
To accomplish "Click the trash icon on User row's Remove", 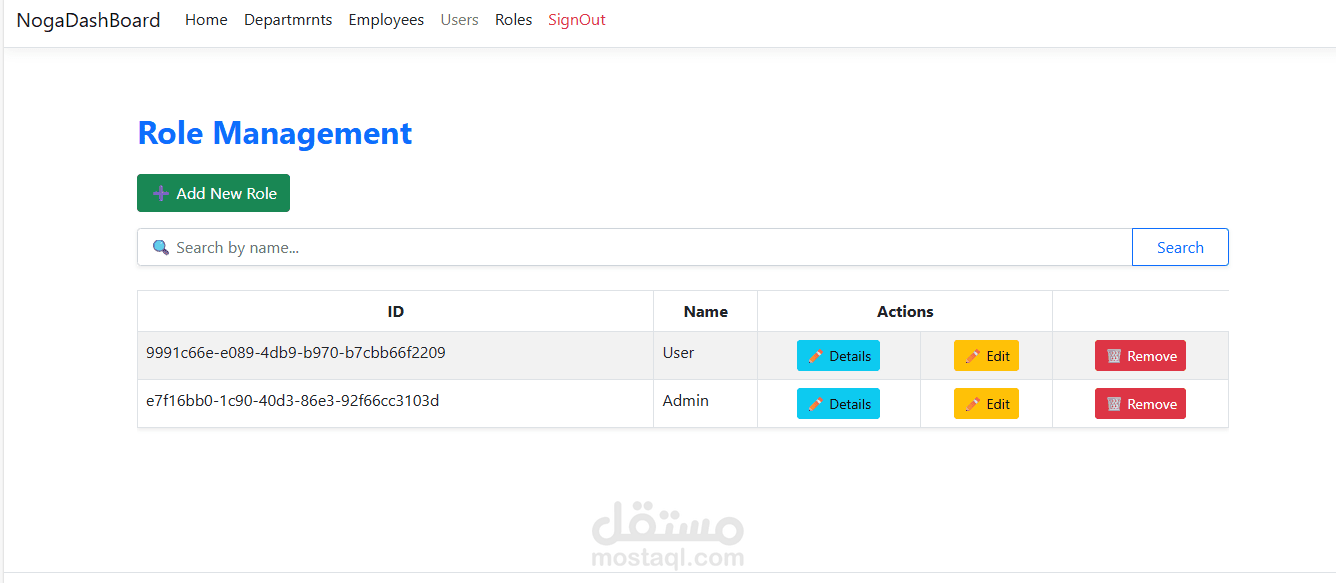I will coord(1114,356).
